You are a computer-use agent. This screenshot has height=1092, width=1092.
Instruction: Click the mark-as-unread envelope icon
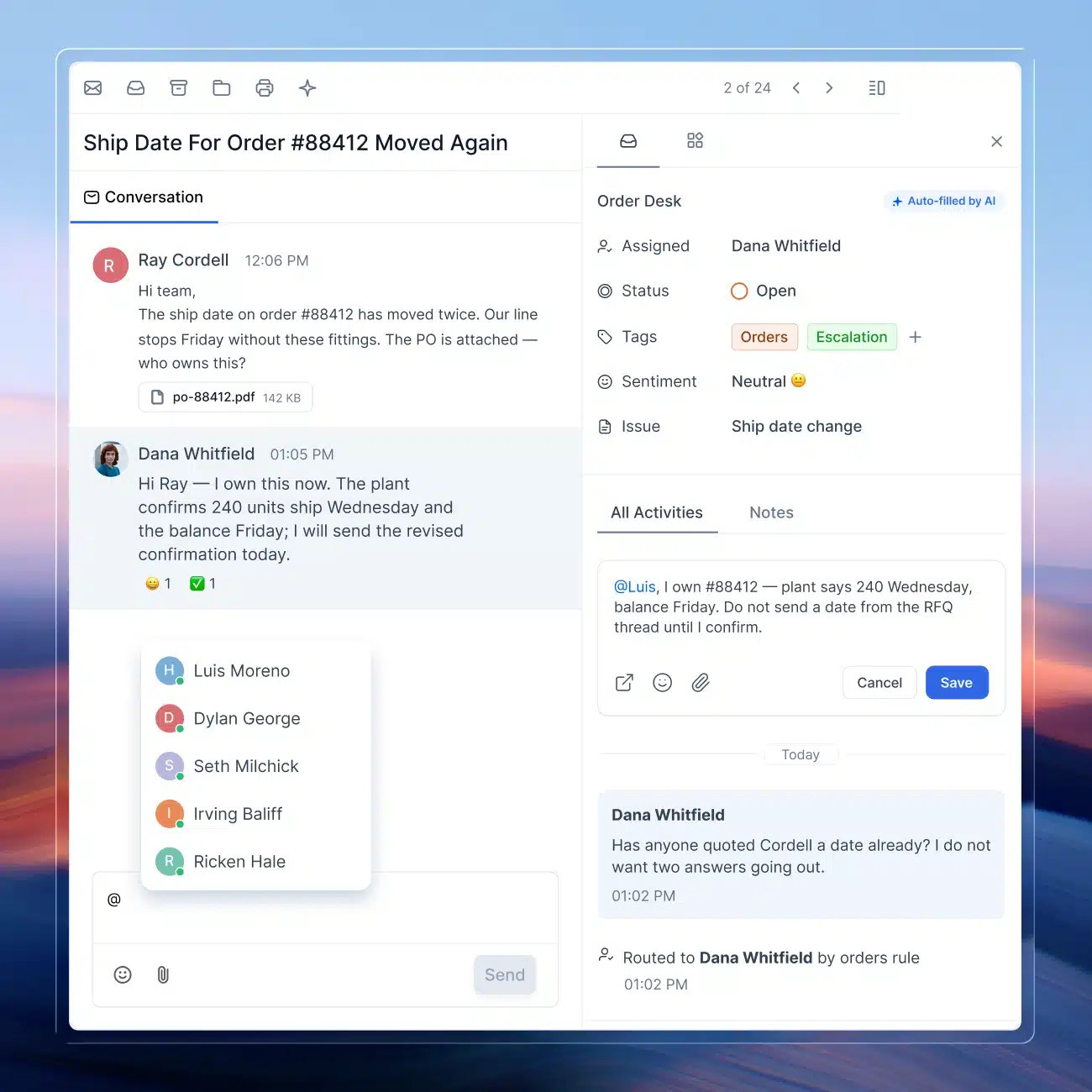coord(93,88)
